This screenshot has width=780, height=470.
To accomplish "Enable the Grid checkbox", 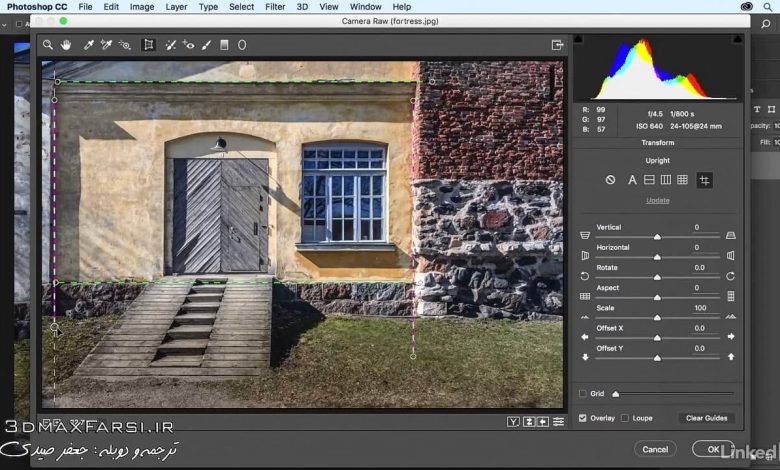I will (x=583, y=393).
